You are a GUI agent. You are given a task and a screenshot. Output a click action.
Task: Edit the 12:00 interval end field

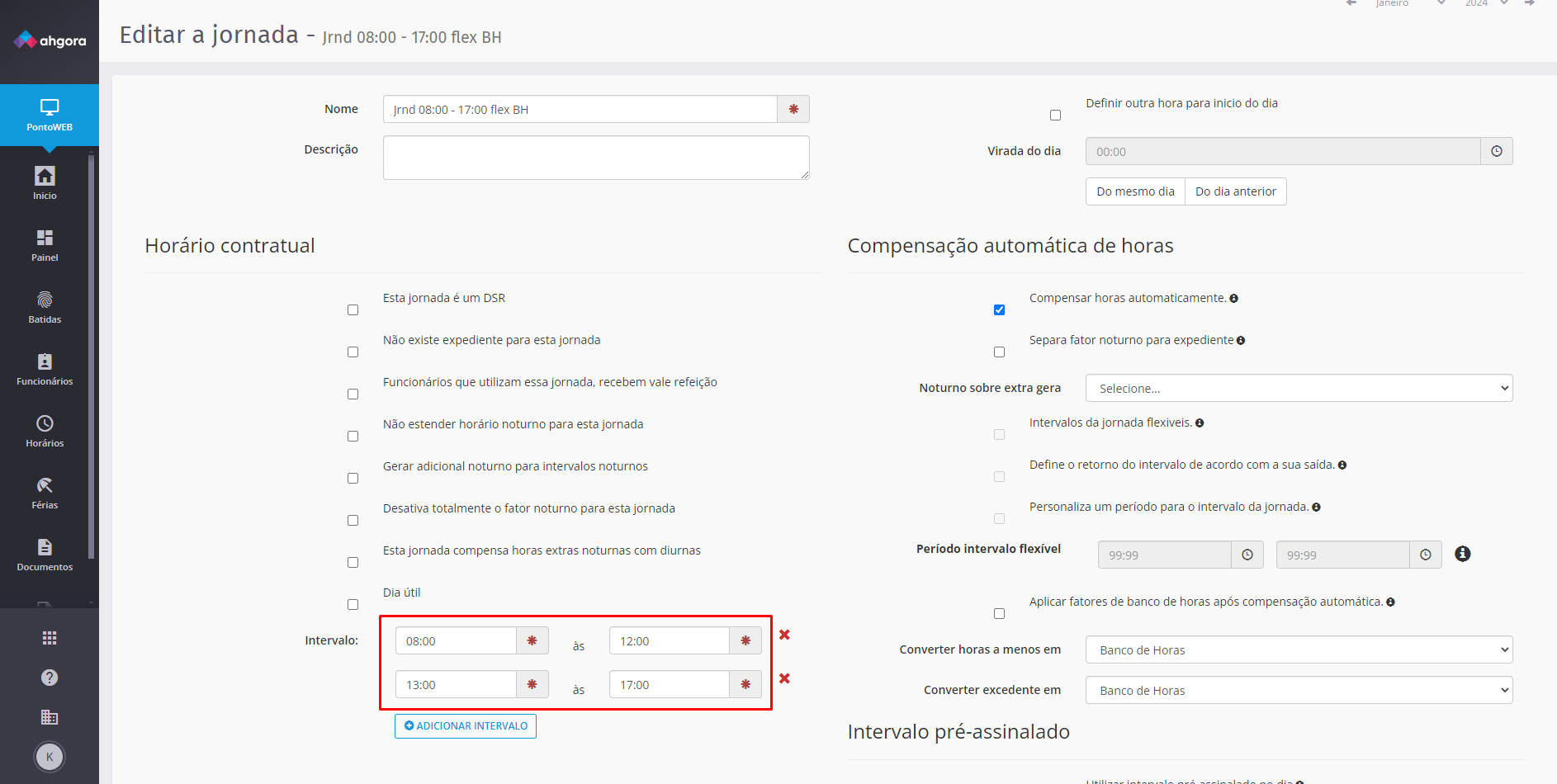point(670,640)
